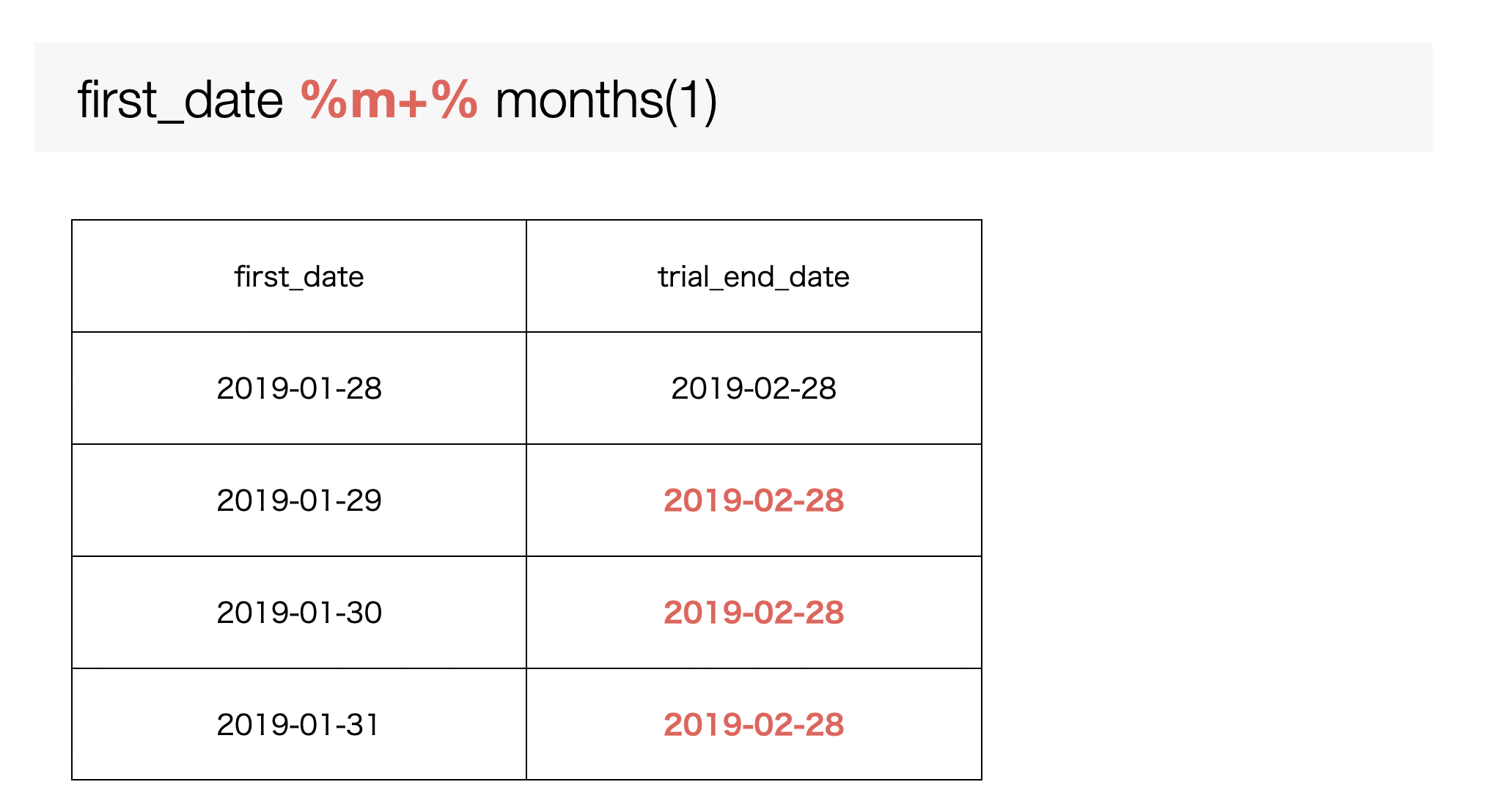Click first_date in the code expression
The height and width of the screenshot is (812, 1503).
click(180, 100)
